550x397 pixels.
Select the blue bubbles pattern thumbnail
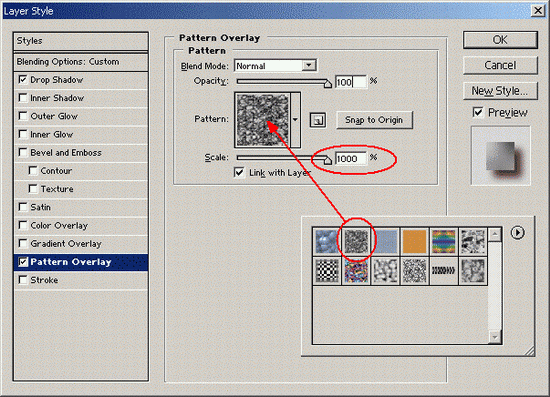pyautogui.click(x=327, y=241)
